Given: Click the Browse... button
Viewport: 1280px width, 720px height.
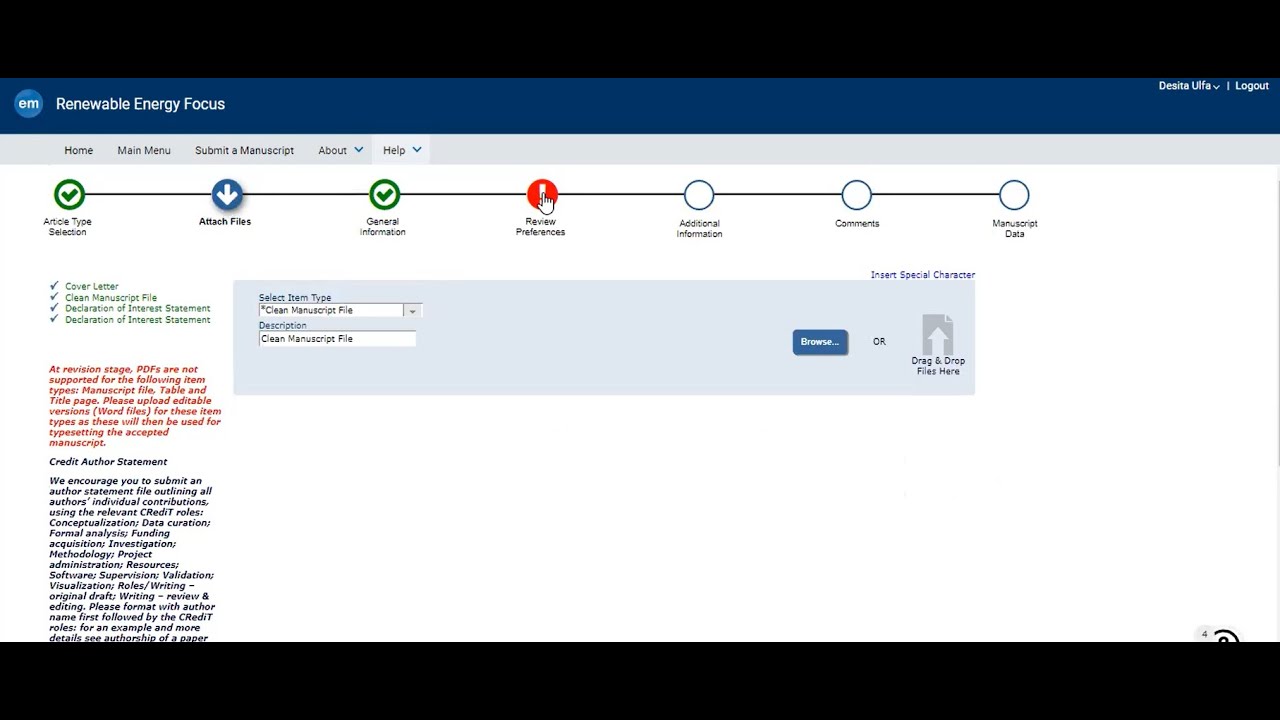Looking at the screenshot, I should point(820,342).
